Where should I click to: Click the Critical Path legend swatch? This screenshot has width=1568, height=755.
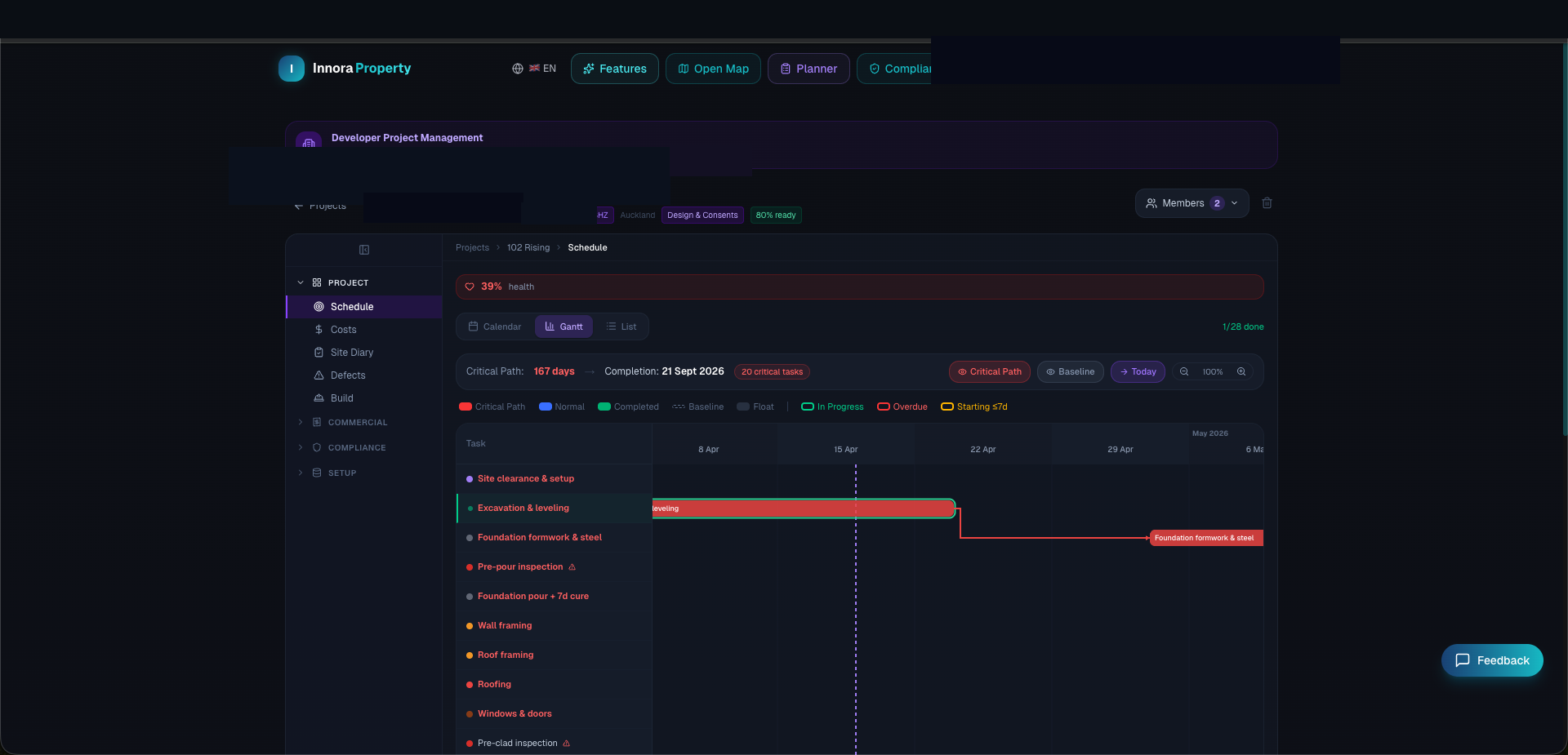pos(465,406)
